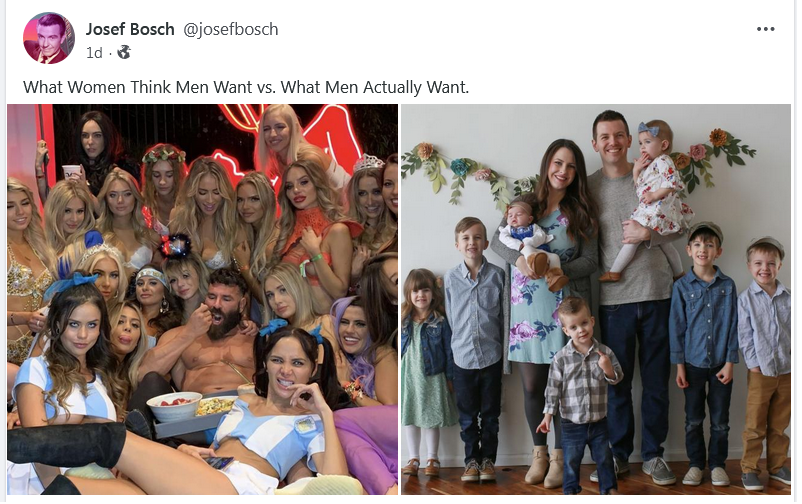Click the white cup held in left photo
This screenshot has height=504, width=802.
click(72, 172)
